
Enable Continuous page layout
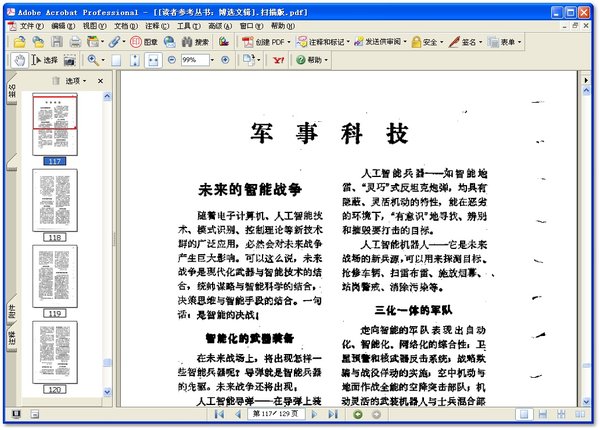tap(543, 414)
